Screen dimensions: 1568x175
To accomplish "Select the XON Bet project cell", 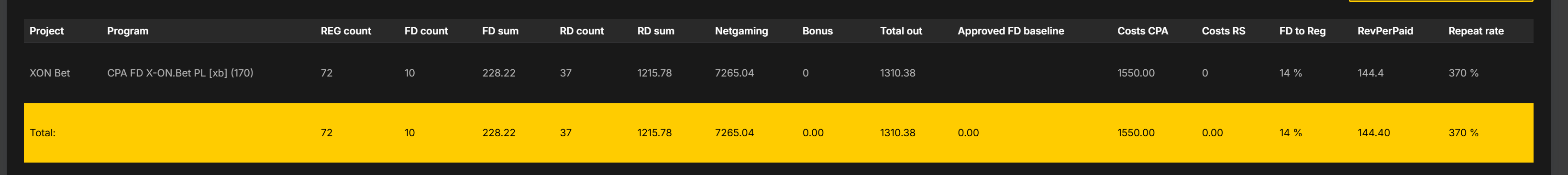I will [x=50, y=73].
